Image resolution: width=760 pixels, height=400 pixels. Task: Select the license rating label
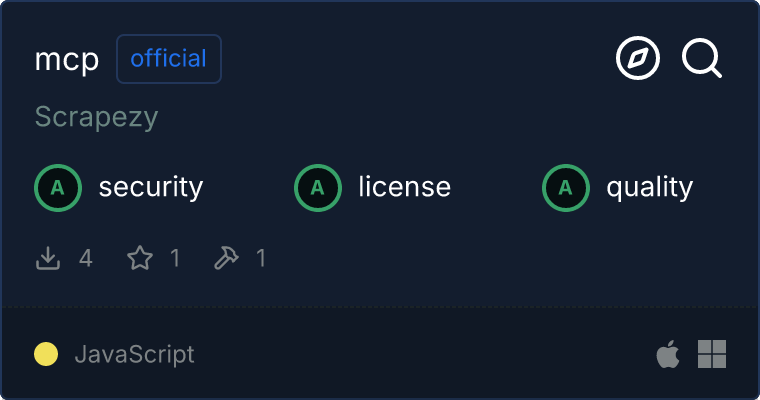pyautogui.click(x=404, y=187)
